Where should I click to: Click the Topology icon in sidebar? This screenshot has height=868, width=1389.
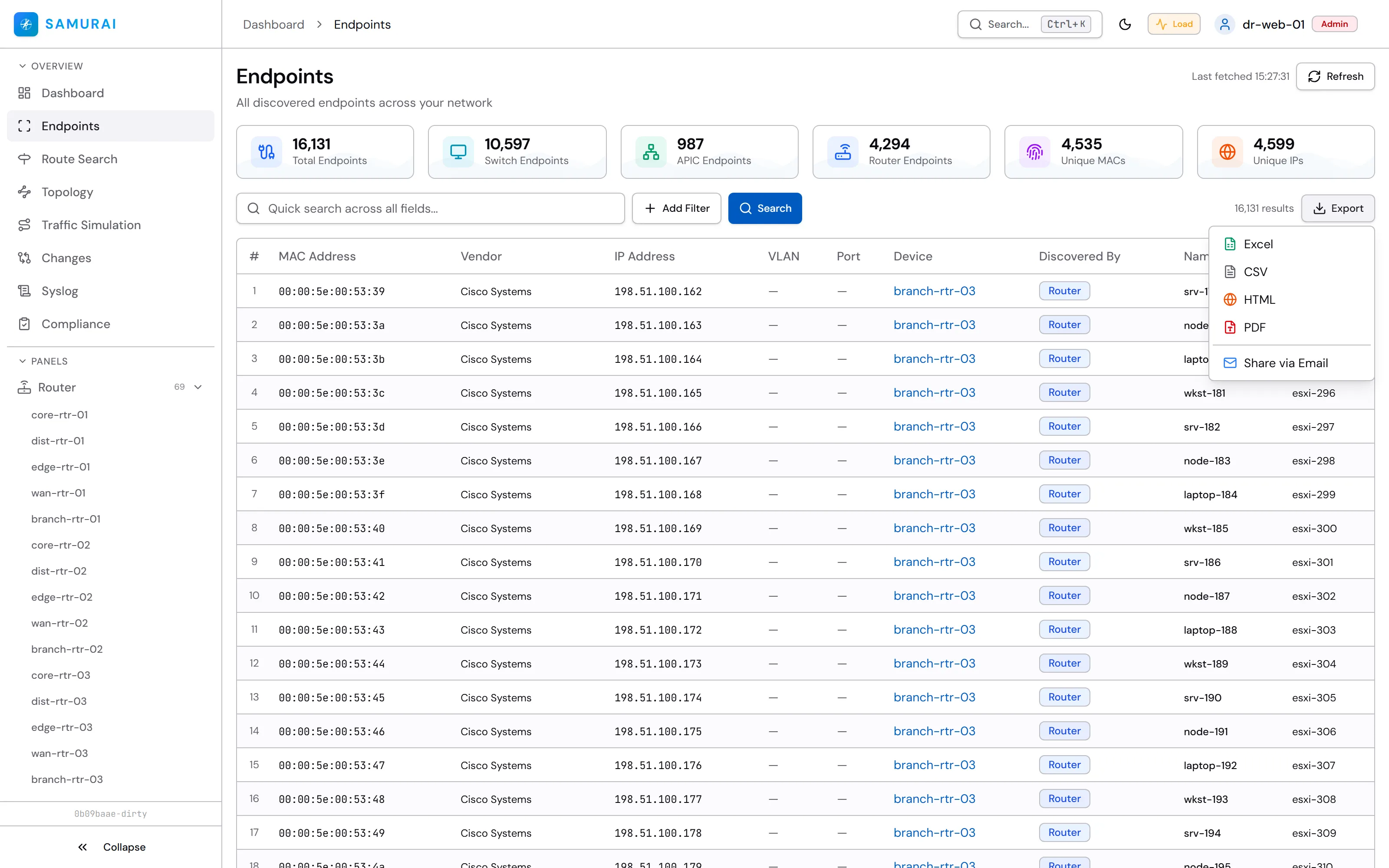(x=24, y=192)
